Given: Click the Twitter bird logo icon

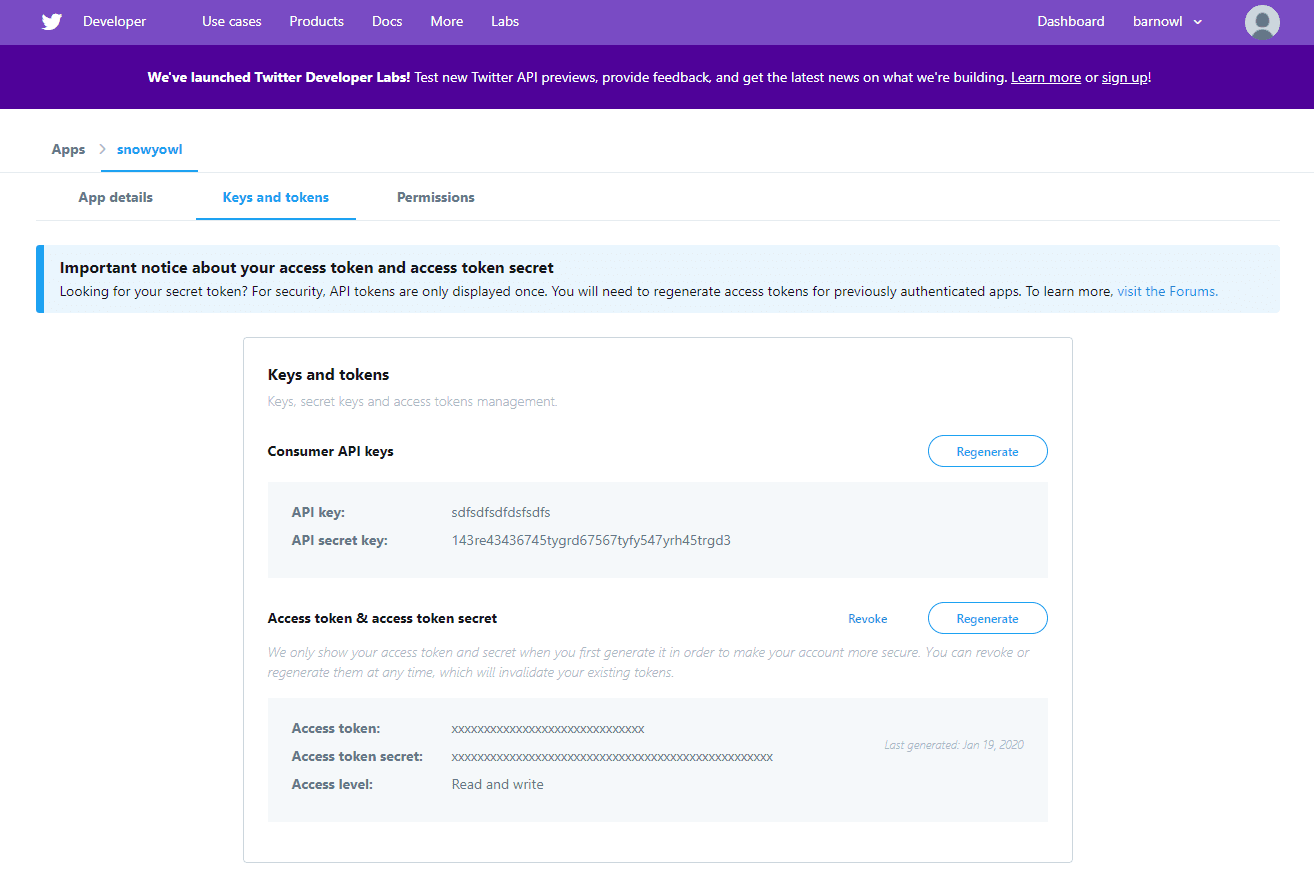Looking at the screenshot, I should coord(52,22).
